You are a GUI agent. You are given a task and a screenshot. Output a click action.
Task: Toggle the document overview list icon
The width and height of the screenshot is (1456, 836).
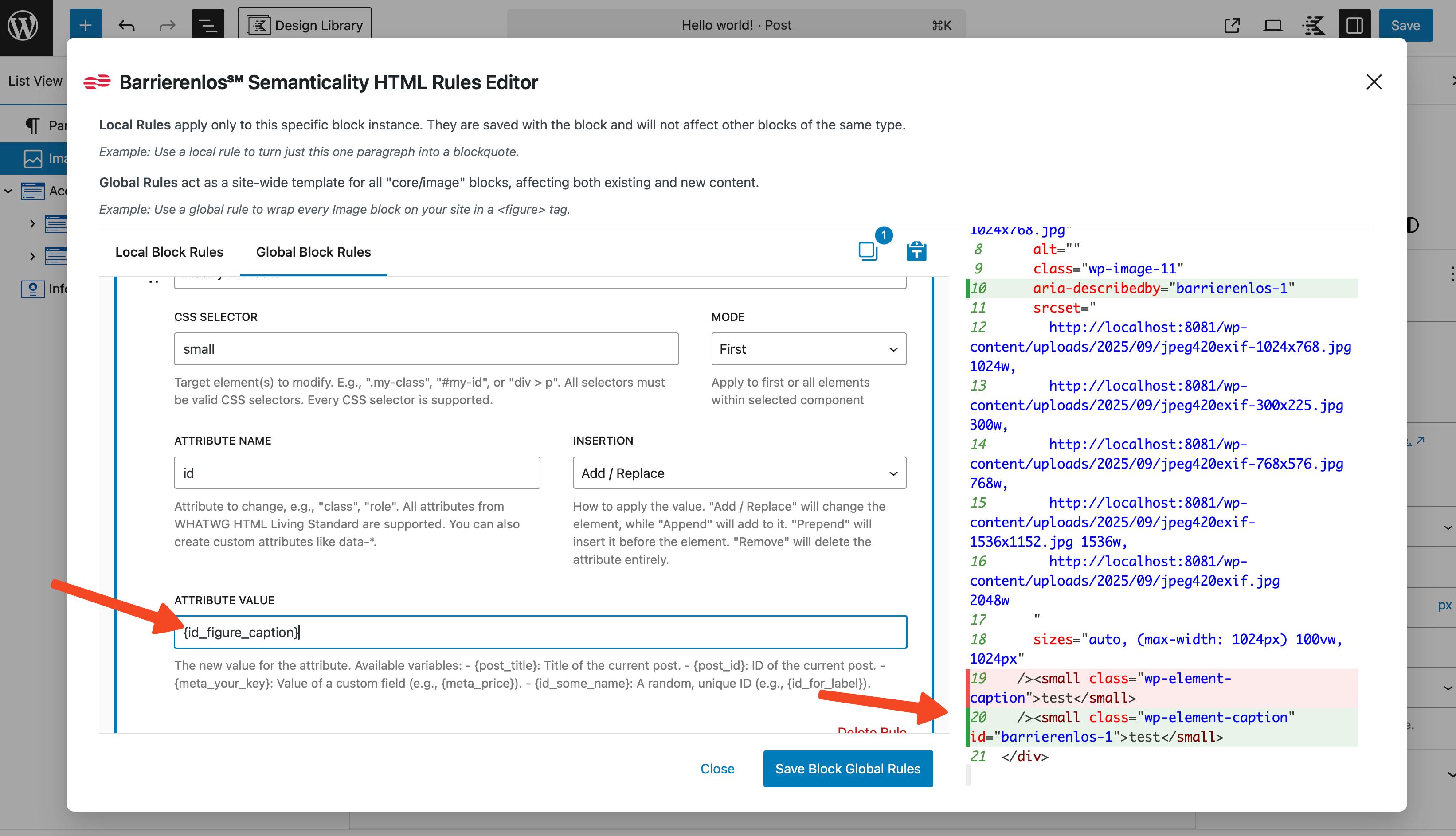point(207,25)
